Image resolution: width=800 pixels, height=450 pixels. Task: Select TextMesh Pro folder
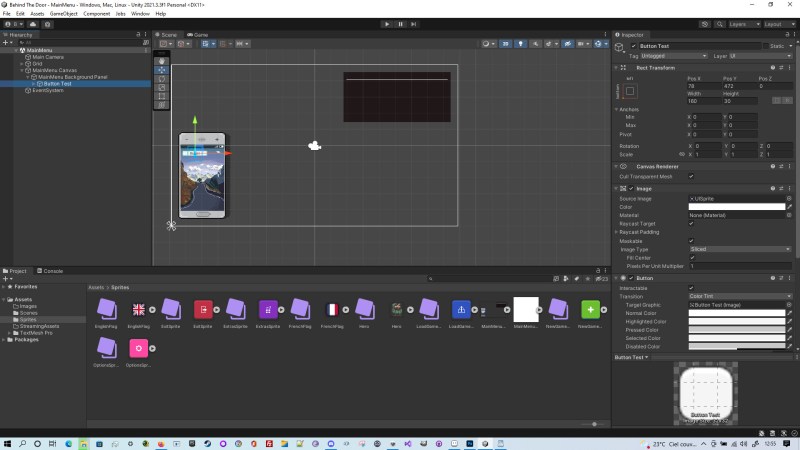click(36, 333)
